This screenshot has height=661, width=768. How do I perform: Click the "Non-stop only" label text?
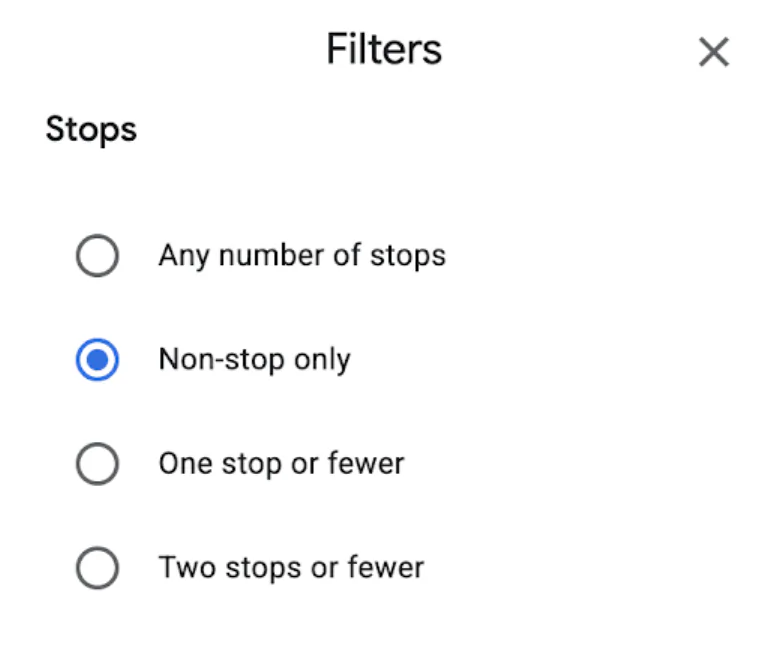point(254,360)
